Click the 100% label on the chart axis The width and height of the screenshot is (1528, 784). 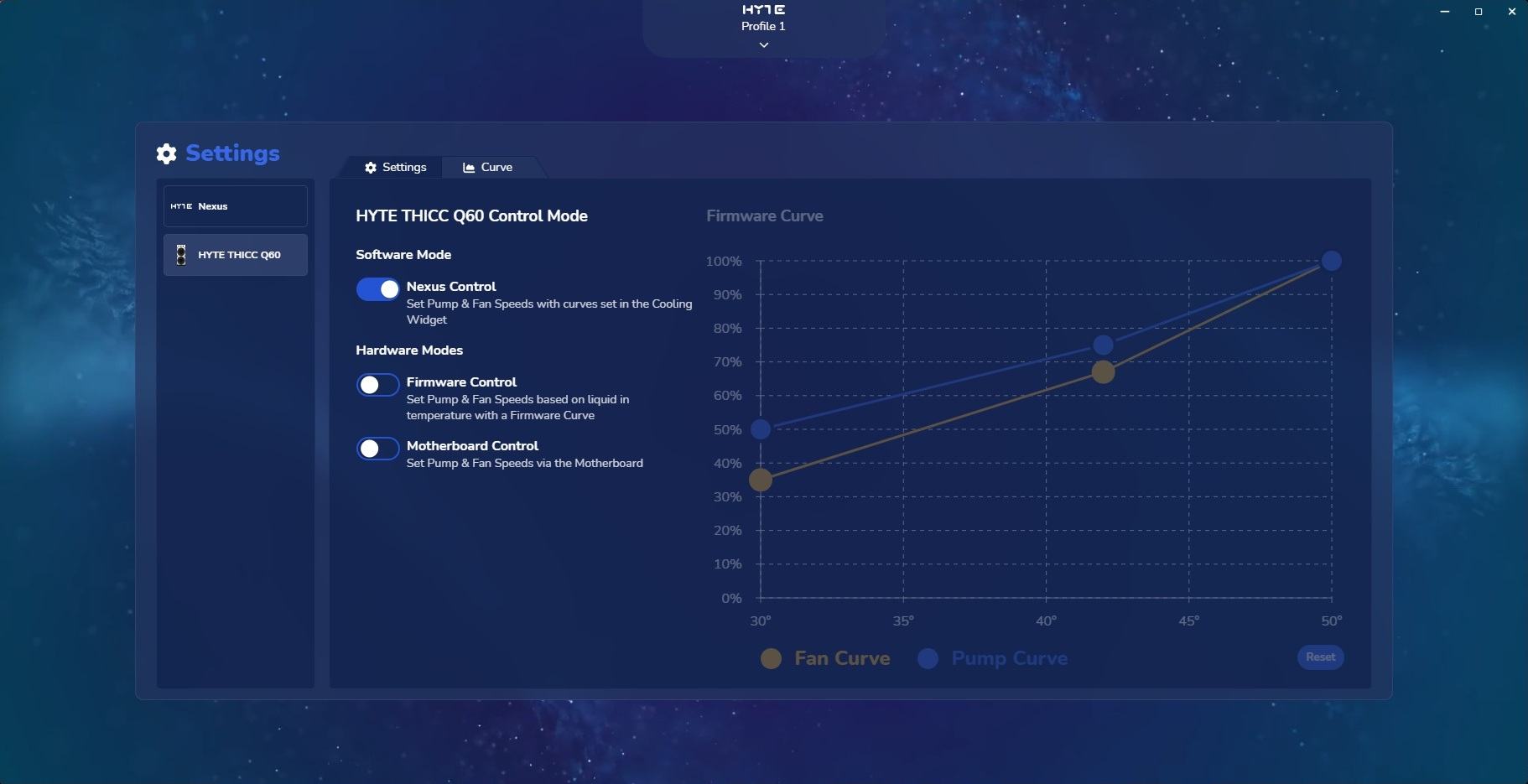724,262
